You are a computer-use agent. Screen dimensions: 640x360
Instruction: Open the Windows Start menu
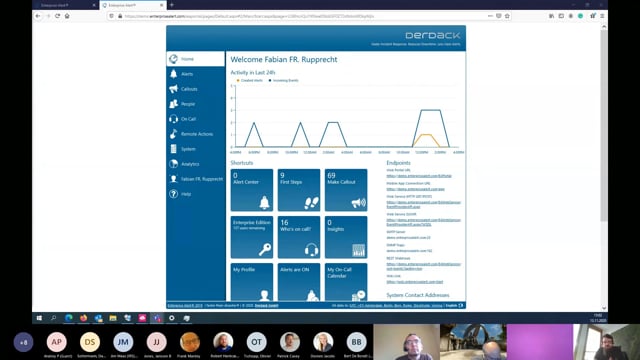(x=39, y=318)
